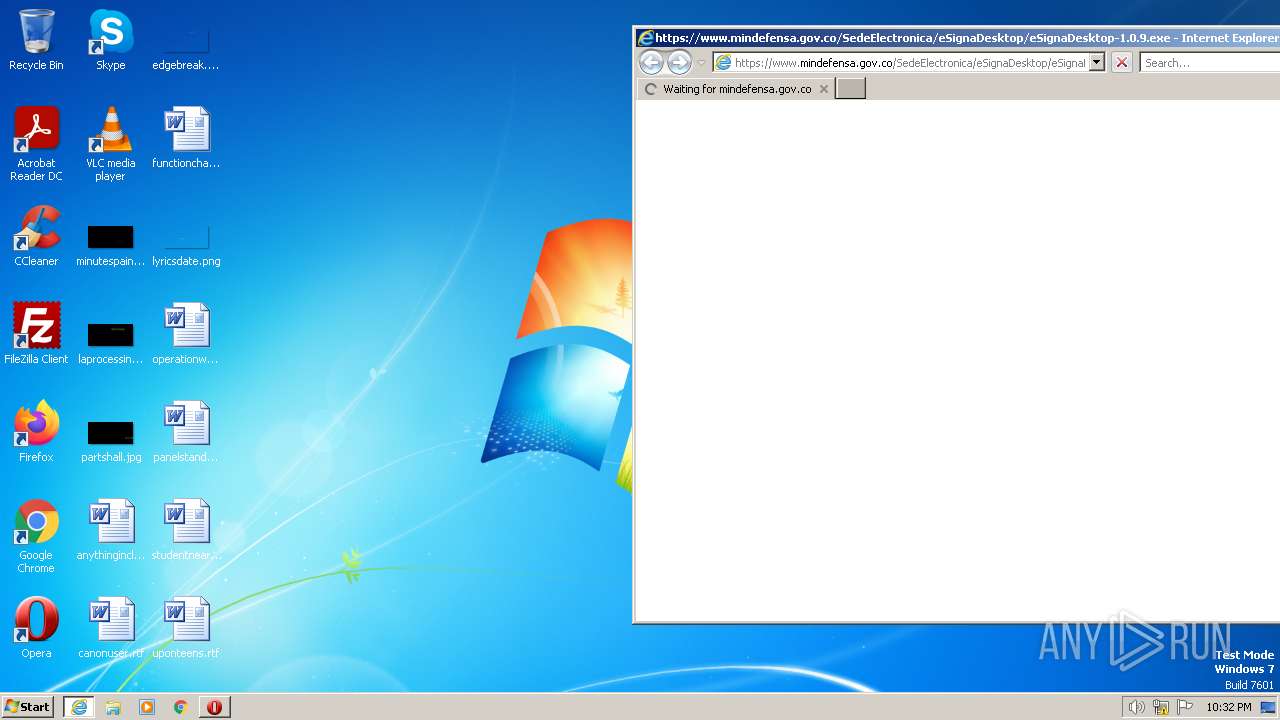Screen dimensions: 1280x720
Task: Launch VLC media player shortcut
Action: (x=110, y=144)
